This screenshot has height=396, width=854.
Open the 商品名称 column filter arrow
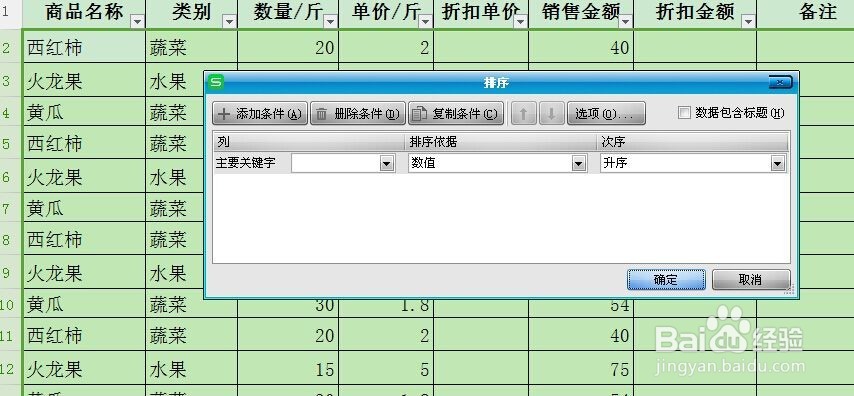(138, 21)
